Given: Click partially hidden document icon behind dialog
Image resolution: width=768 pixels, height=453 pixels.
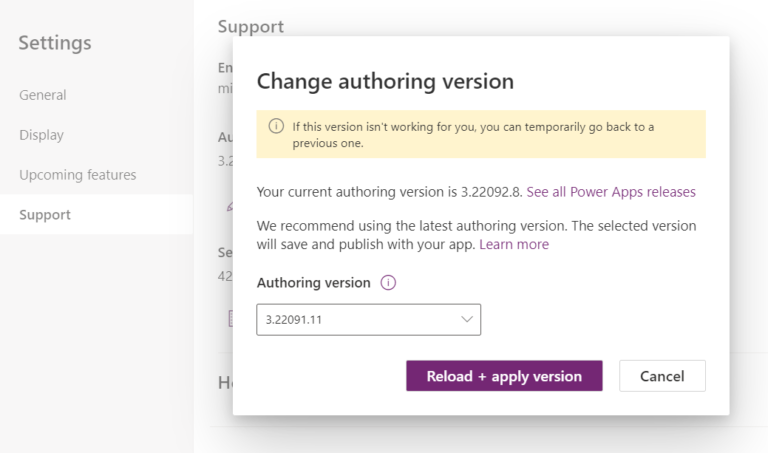Looking at the screenshot, I should (230, 318).
